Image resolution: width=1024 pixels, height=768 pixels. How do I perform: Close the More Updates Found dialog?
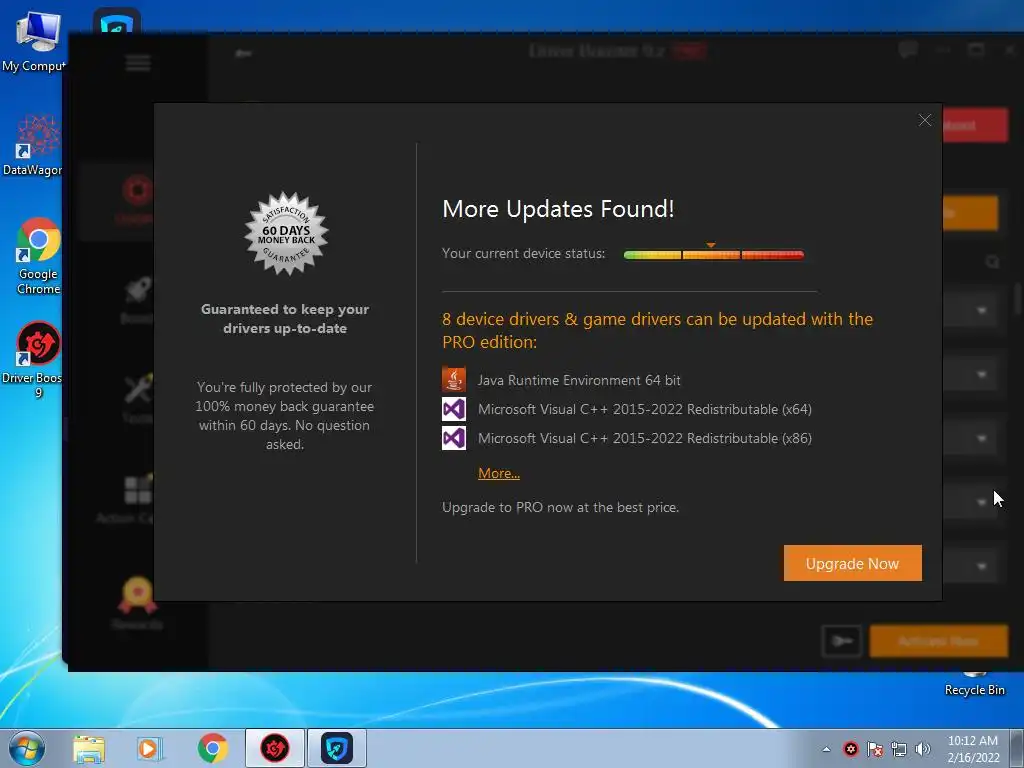click(925, 120)
